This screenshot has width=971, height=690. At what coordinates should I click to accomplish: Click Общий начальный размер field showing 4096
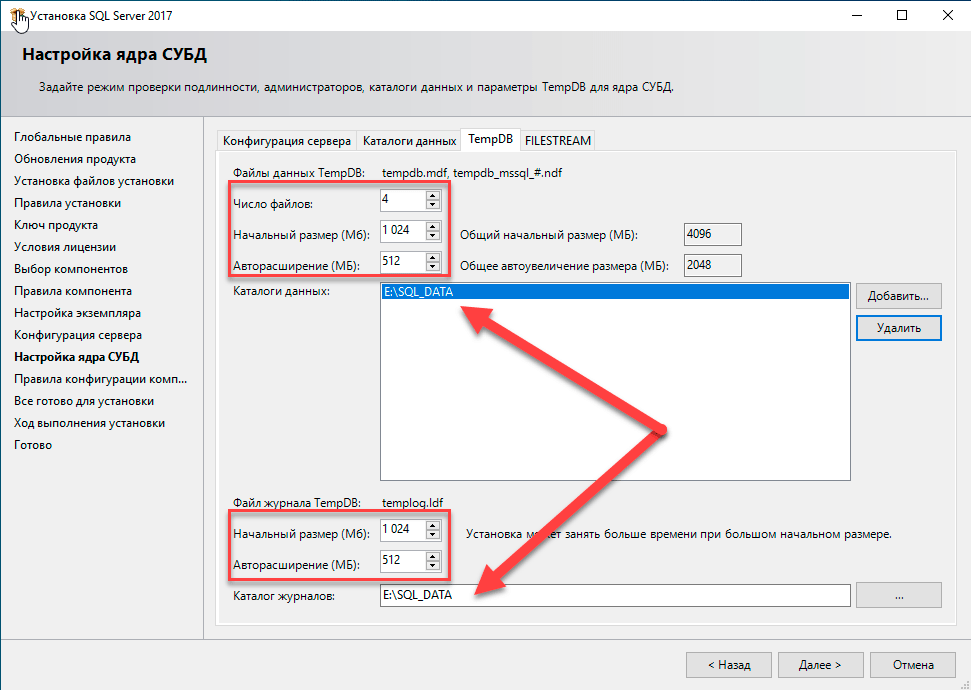click(713, 235)
